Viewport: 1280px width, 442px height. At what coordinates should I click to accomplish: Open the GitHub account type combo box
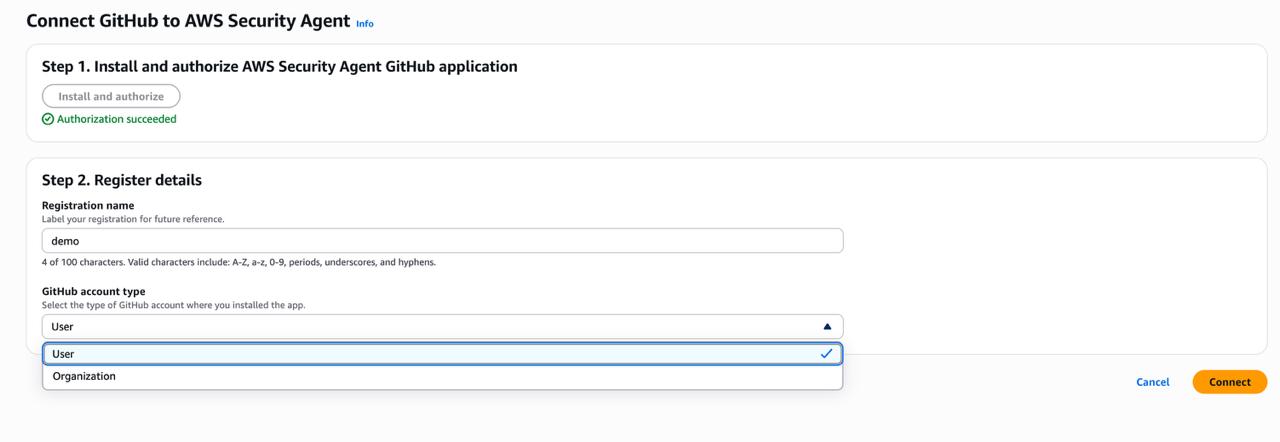pos(442,327)
